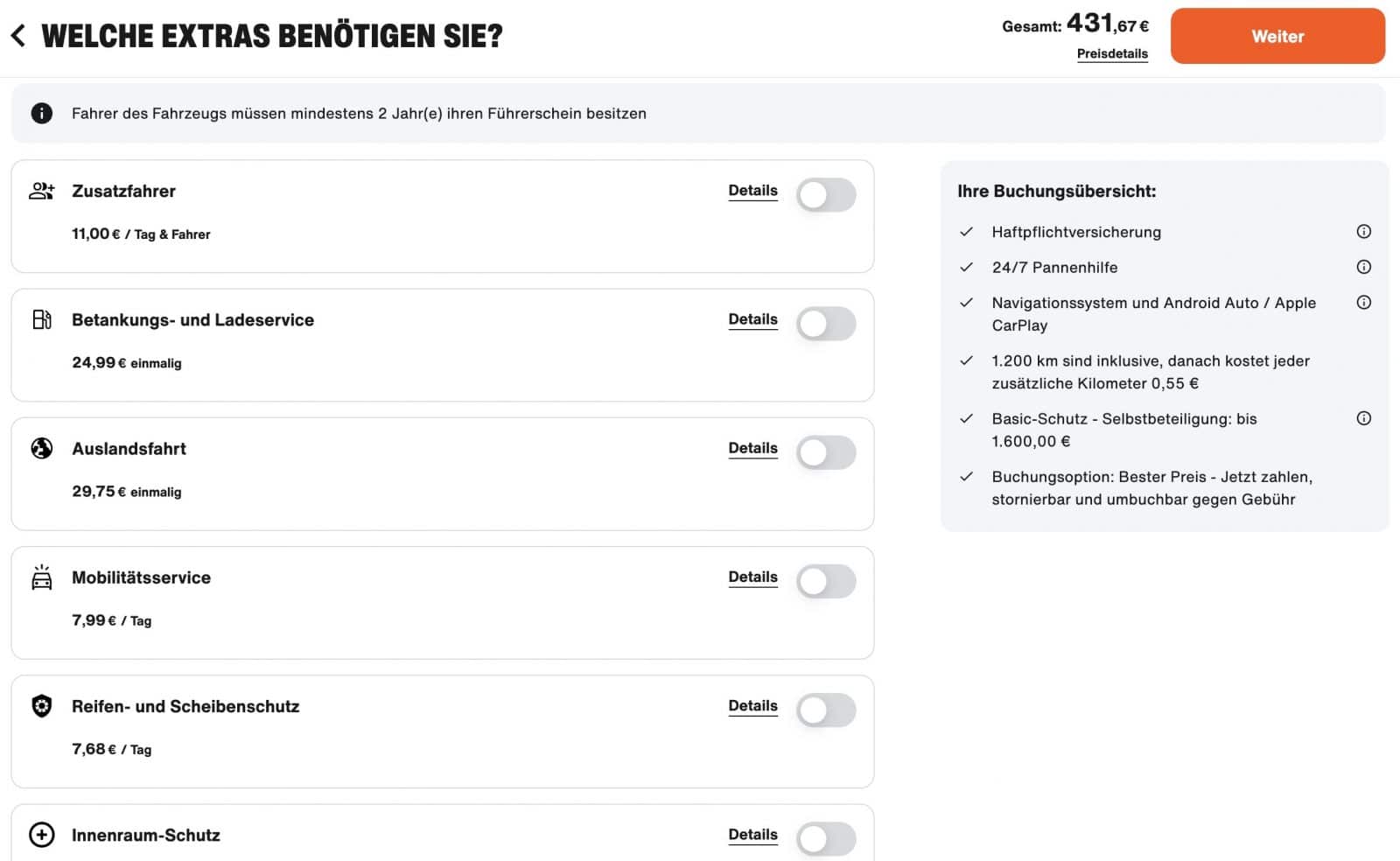Open Details for Innenraum-Schutz
This screenshot has height=861, width=1400.
coord(752,835)
